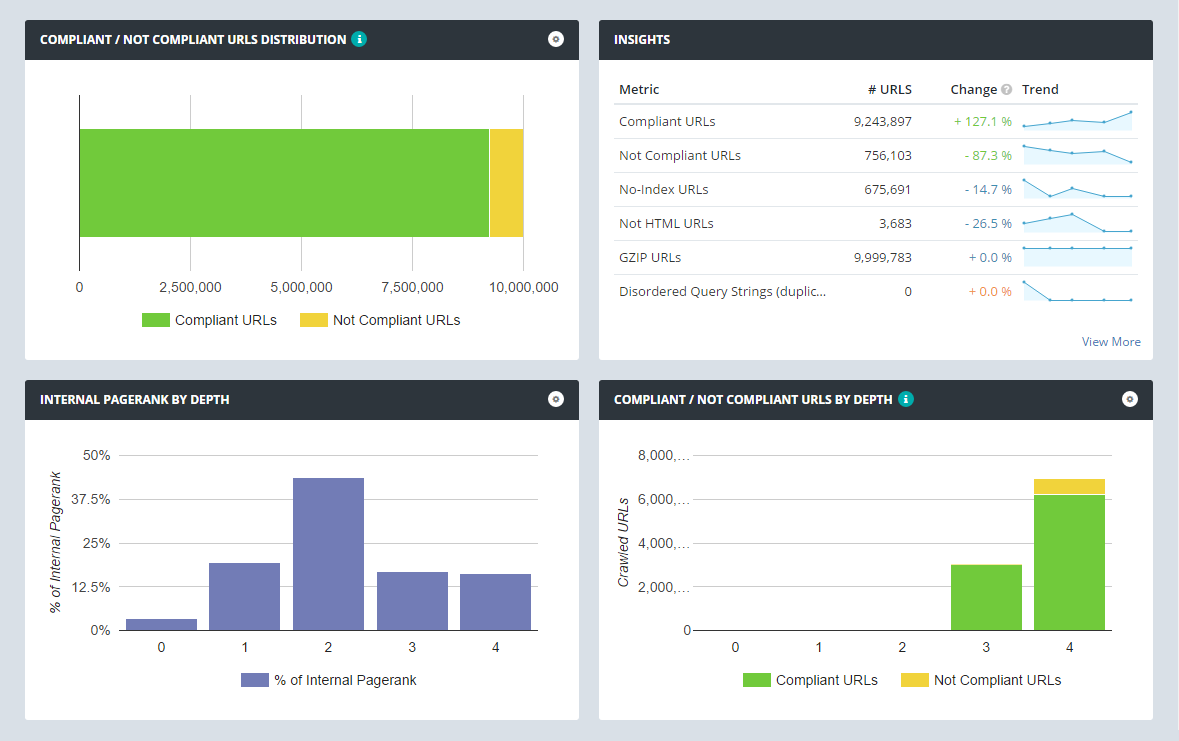Viewport: 1179px width, 741px height.
Task: Click the Metric column header
Action: [x=639, y=89]
